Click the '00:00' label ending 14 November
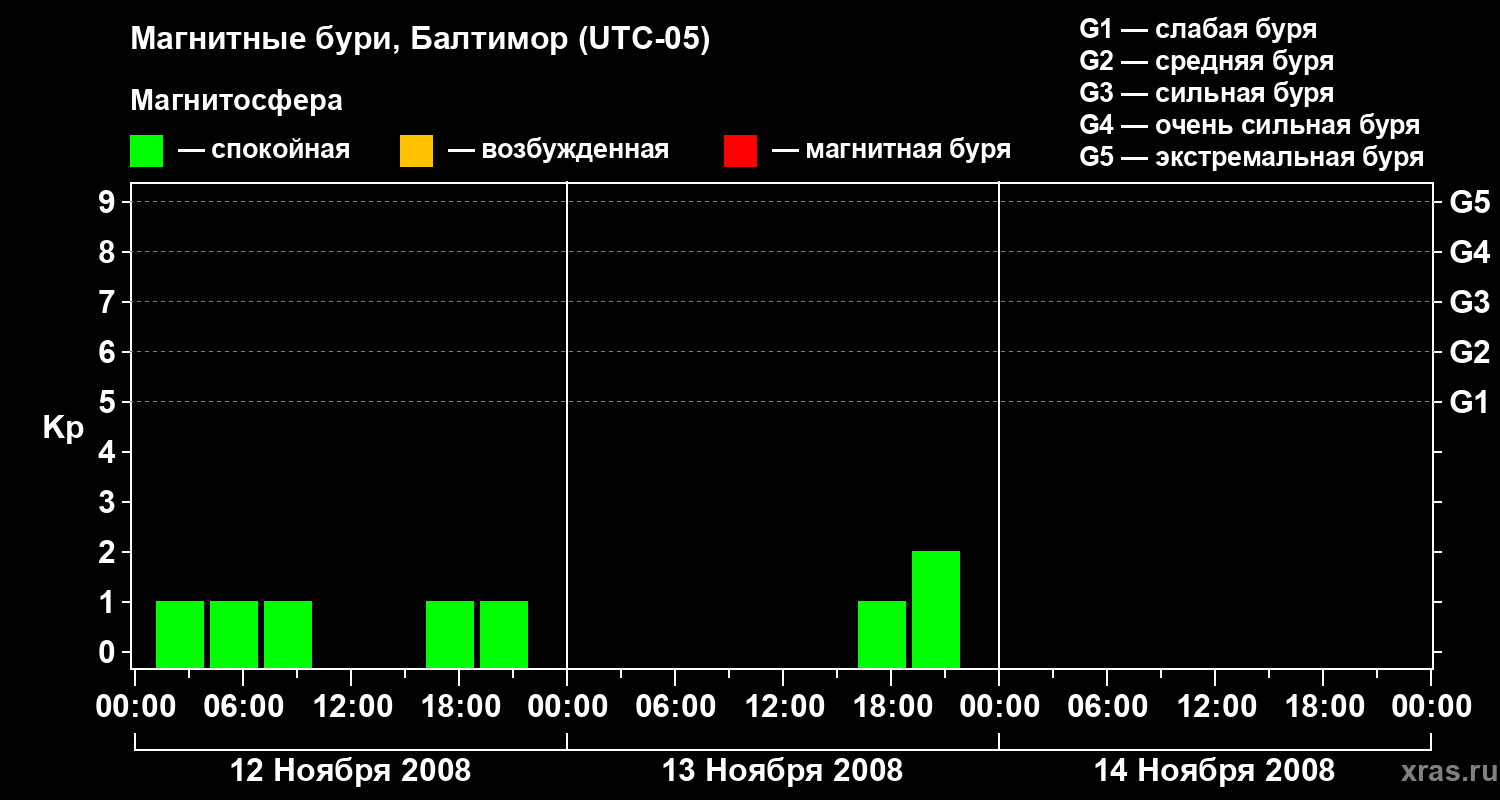The height and width of the screenshot is (800, 1500). click(x=1431, y=707)
